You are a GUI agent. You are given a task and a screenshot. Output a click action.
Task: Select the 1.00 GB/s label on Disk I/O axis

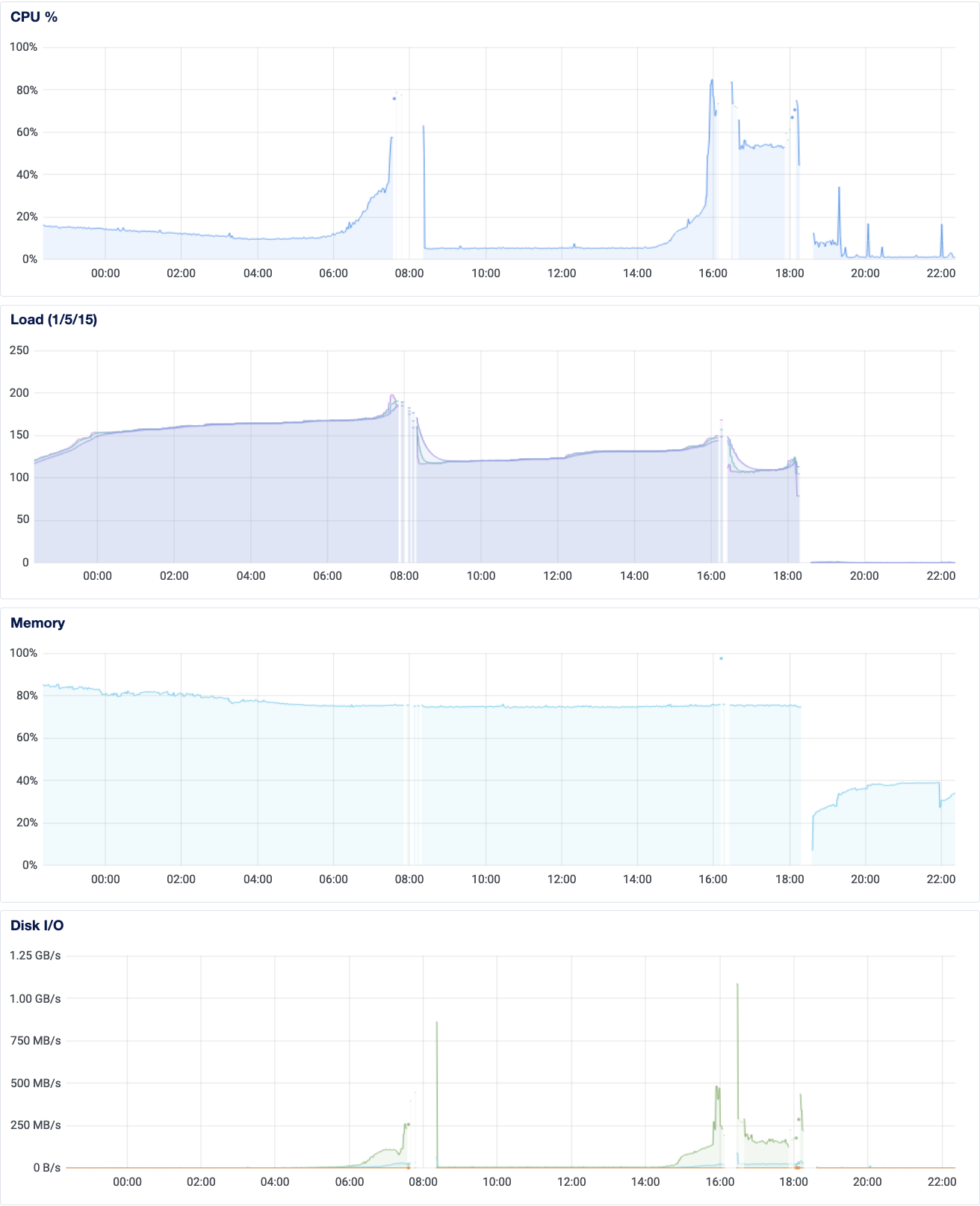click(36, 998)
